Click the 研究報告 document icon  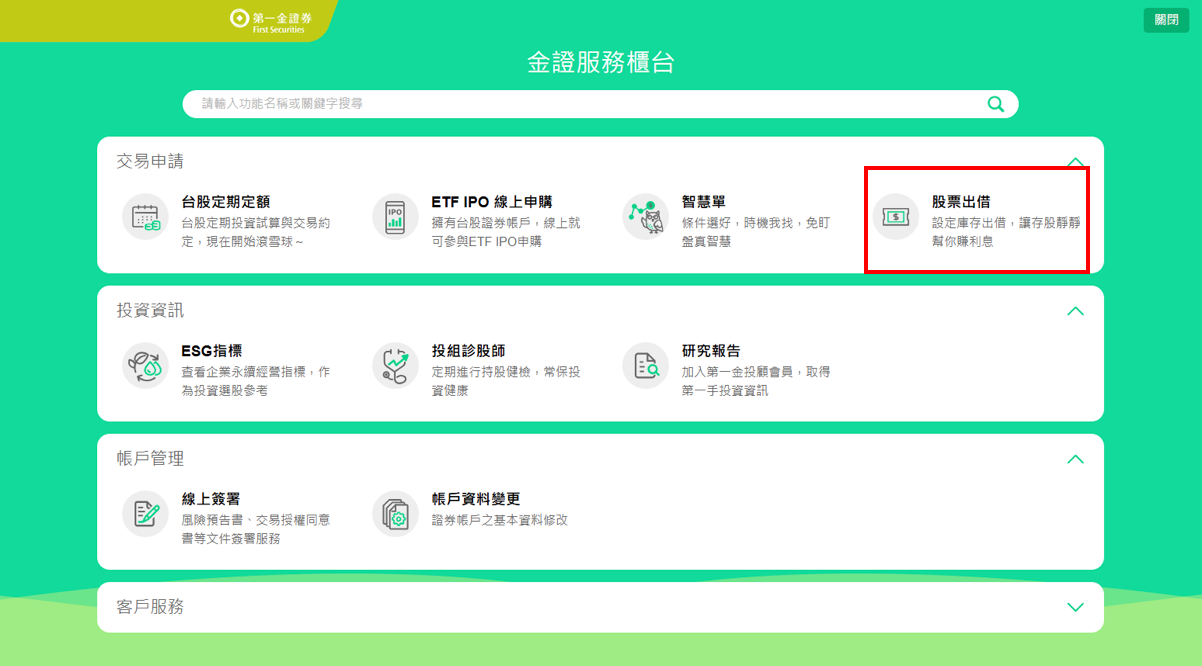[x=645, y=365]
